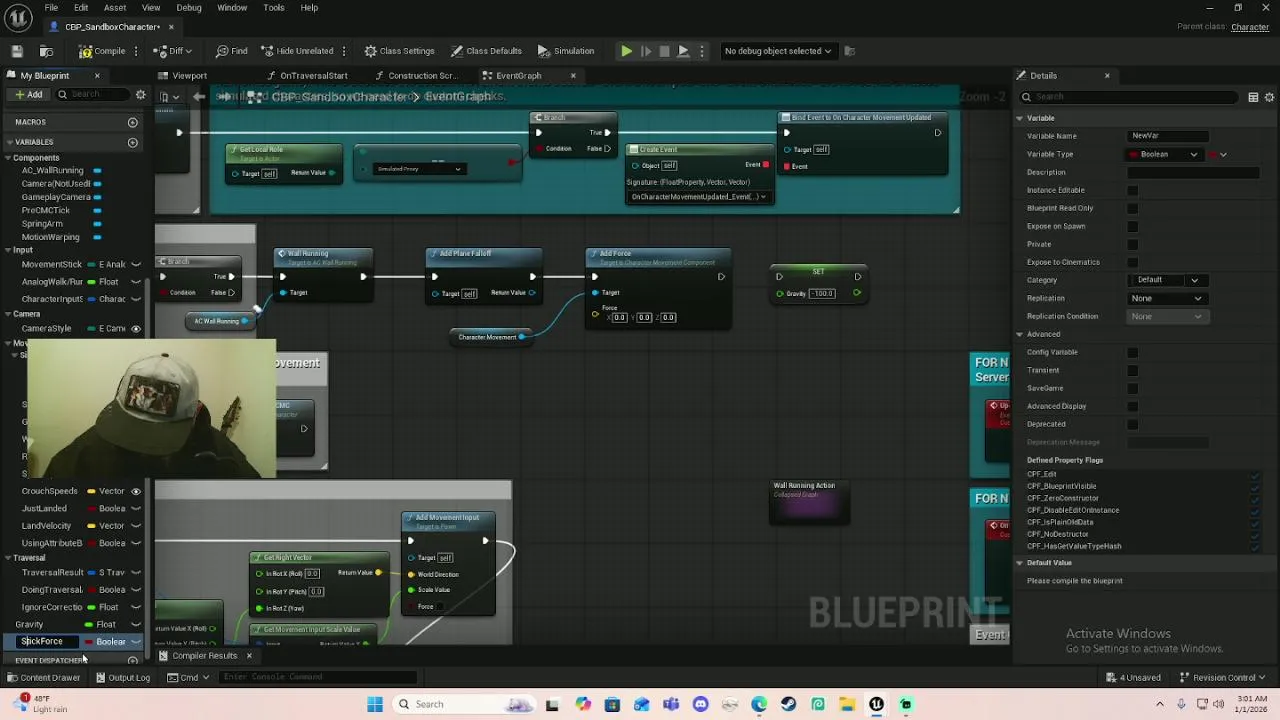Enable Blueprint Read Only checkbox

(1132, 208)
